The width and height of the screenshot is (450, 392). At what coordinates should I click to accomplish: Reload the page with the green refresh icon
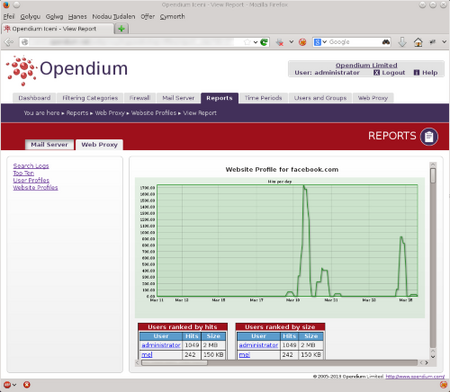(x=264, y=42)
